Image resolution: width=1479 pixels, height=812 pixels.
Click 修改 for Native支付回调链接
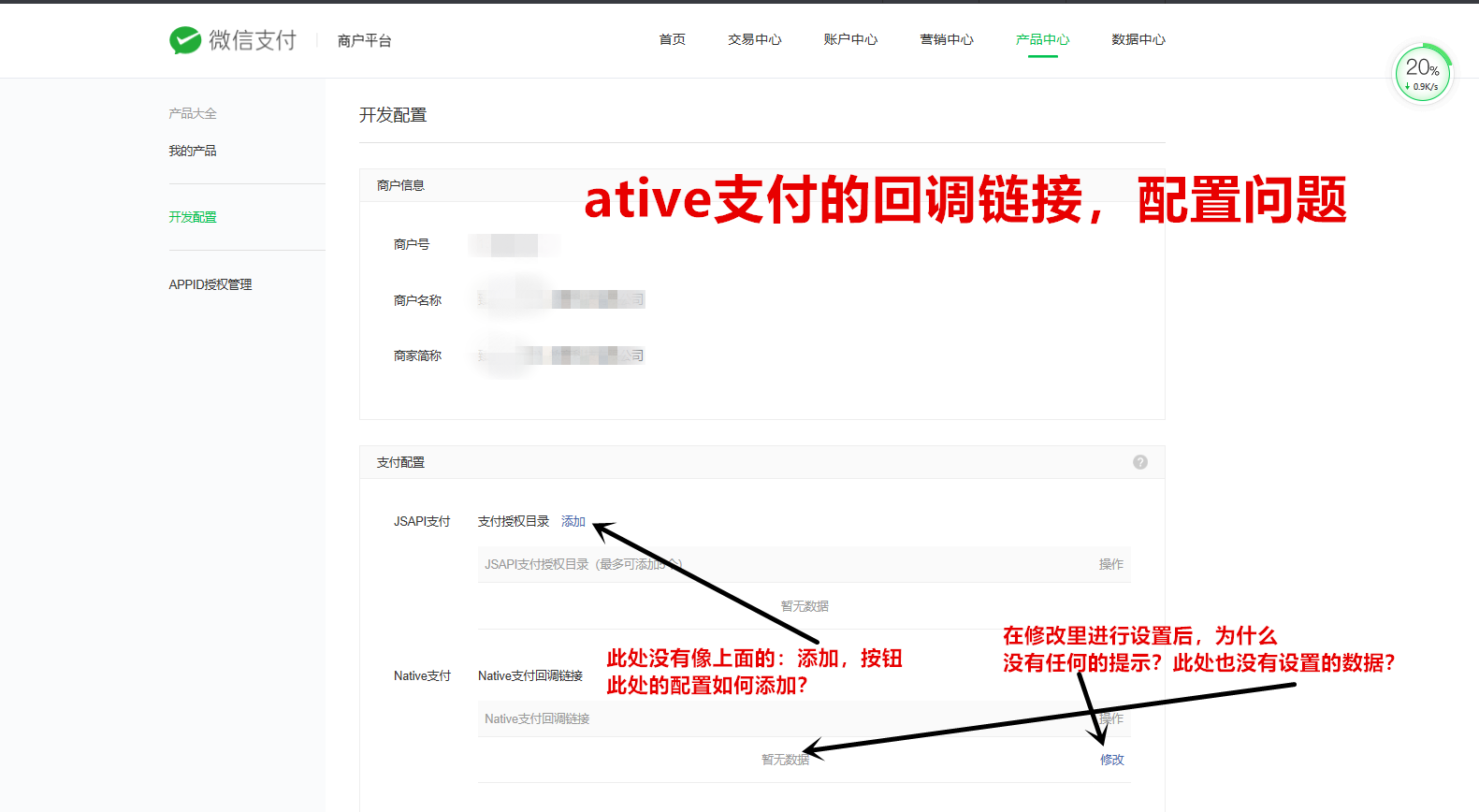(x=1112, y=760)
